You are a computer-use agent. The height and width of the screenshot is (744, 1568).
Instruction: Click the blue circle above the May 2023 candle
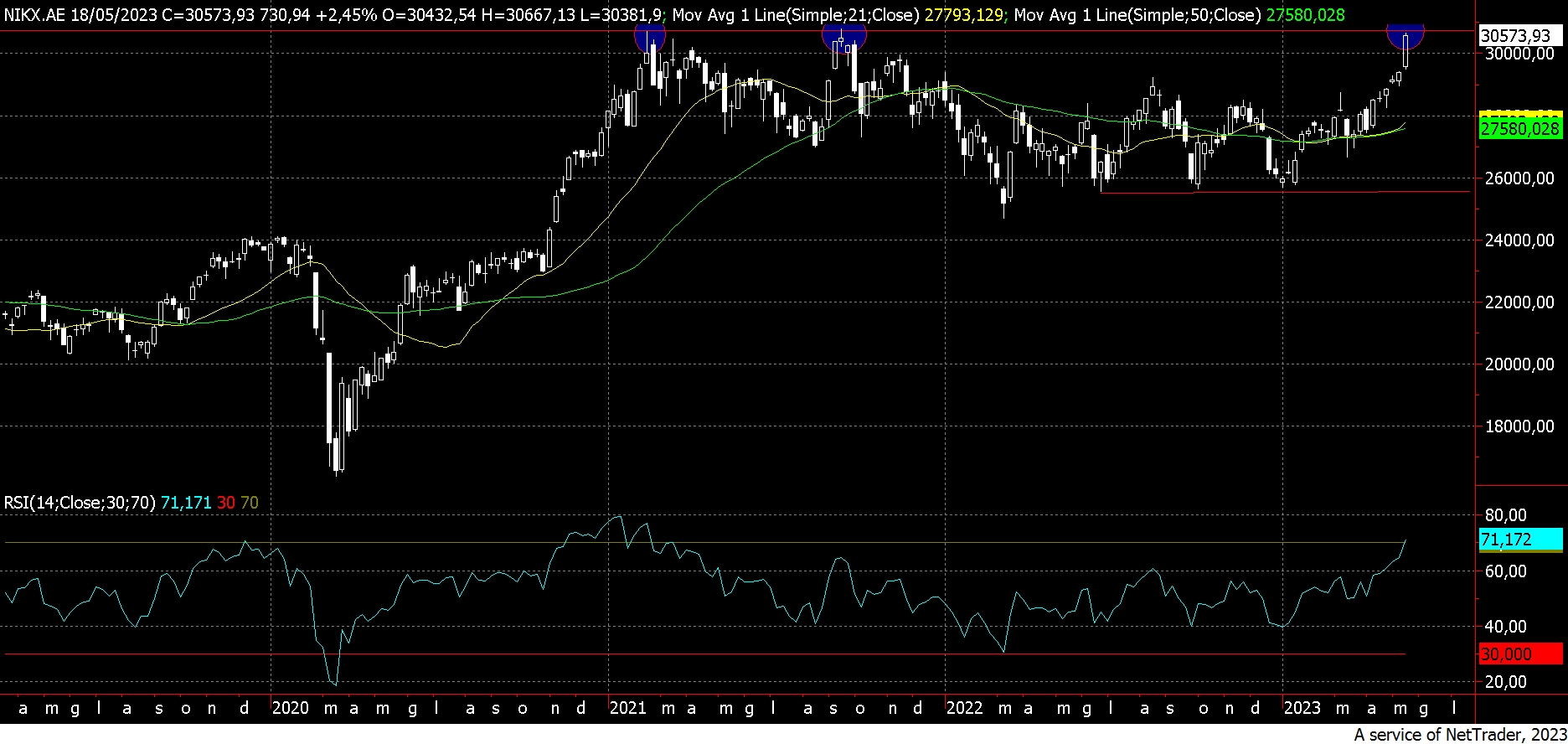(1405, 37)
